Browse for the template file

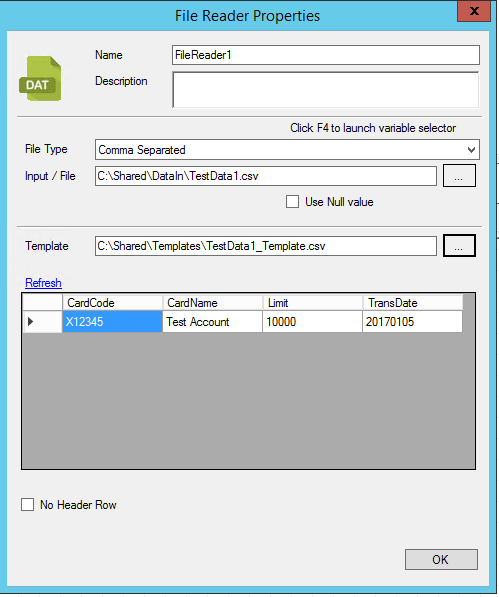tap(459, 246)
